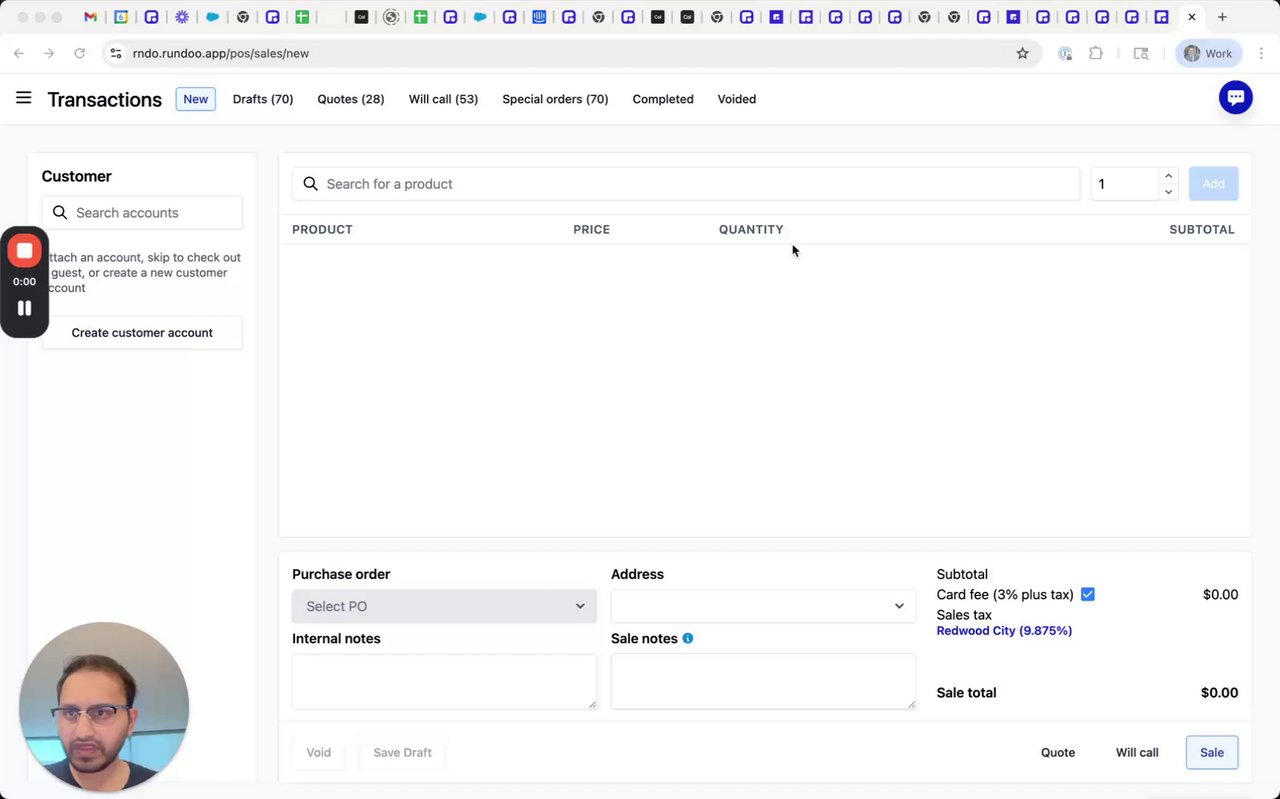This screenshot has width=1280, height=799.
Task: Expand the Select PO dropdown
Action: [x=444, y=606]
